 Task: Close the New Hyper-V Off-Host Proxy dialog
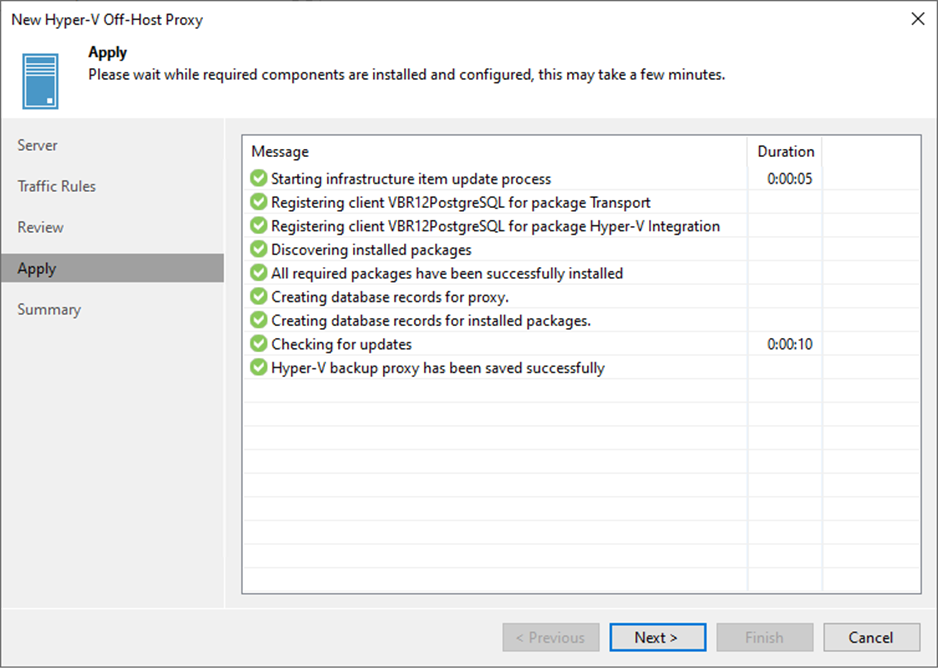pyautogui.click(x=918, y=19)
